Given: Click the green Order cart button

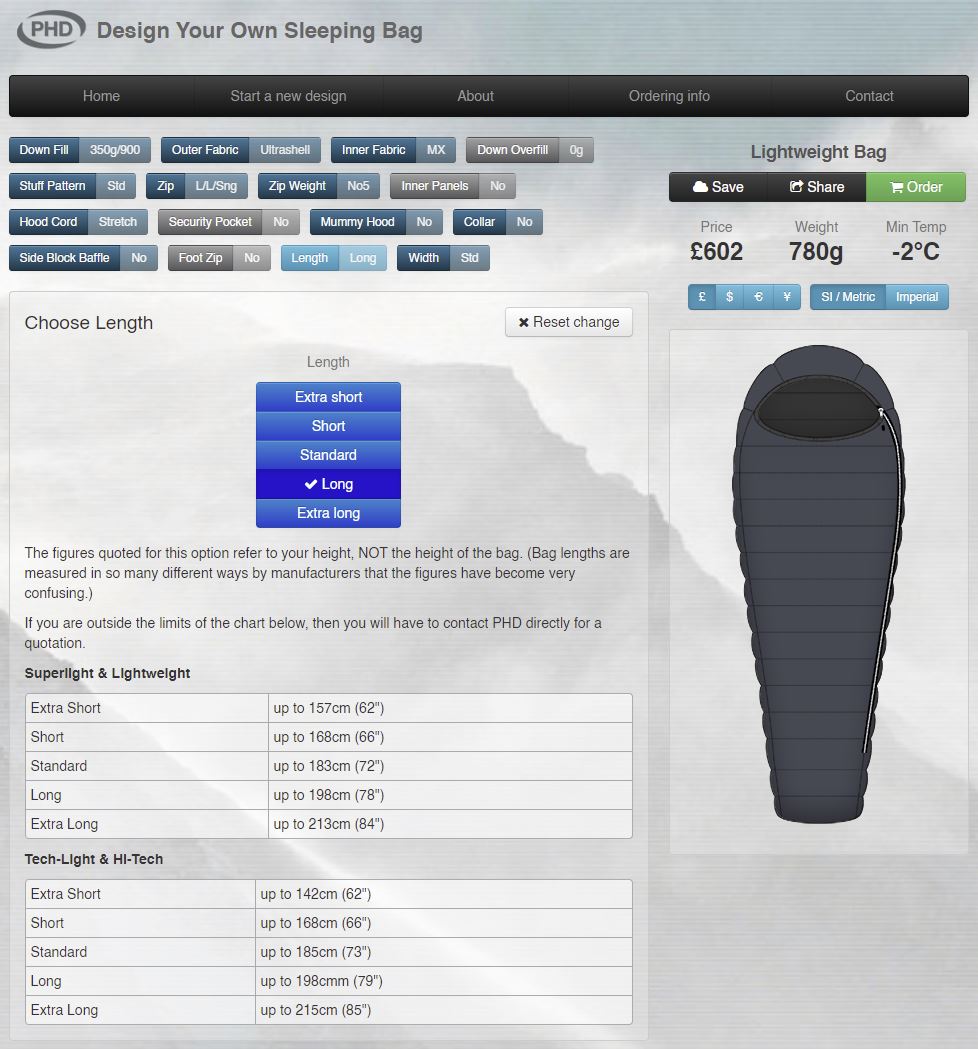Looking at the screenshot, I should (x=916, y=187).
